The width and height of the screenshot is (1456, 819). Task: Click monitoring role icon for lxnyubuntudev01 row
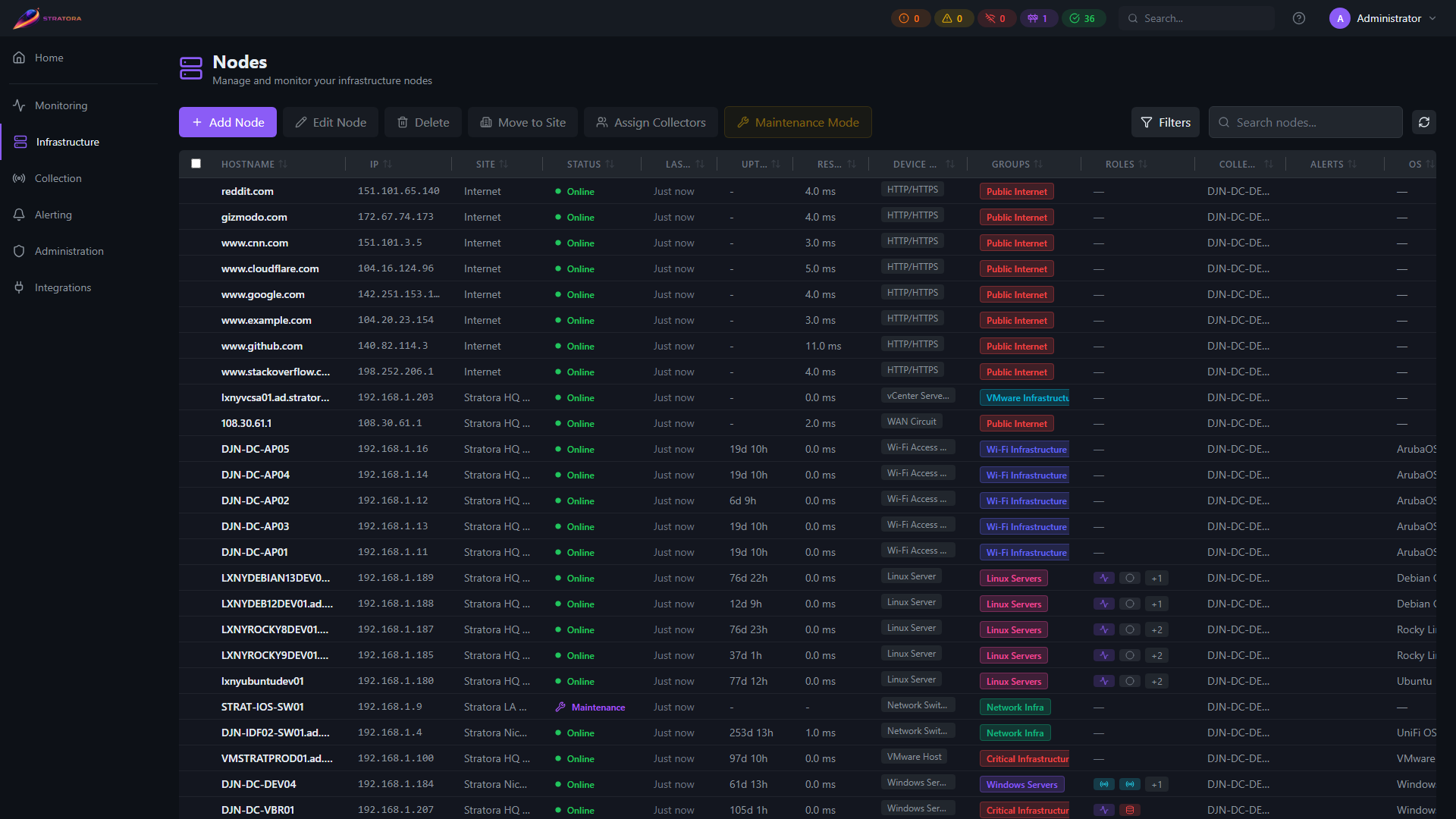pos(1104,681)
